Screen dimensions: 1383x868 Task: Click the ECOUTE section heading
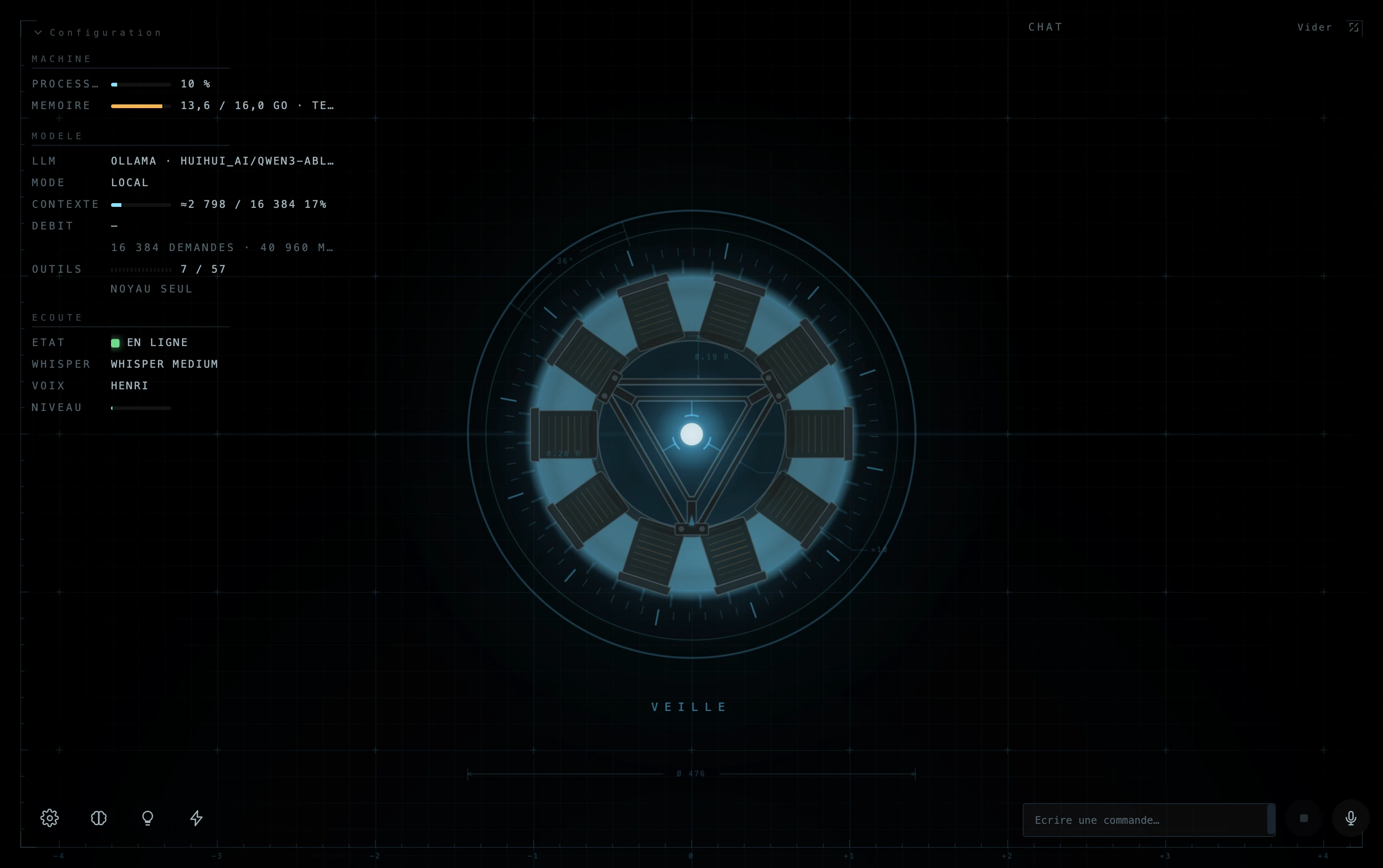(57, 317)
